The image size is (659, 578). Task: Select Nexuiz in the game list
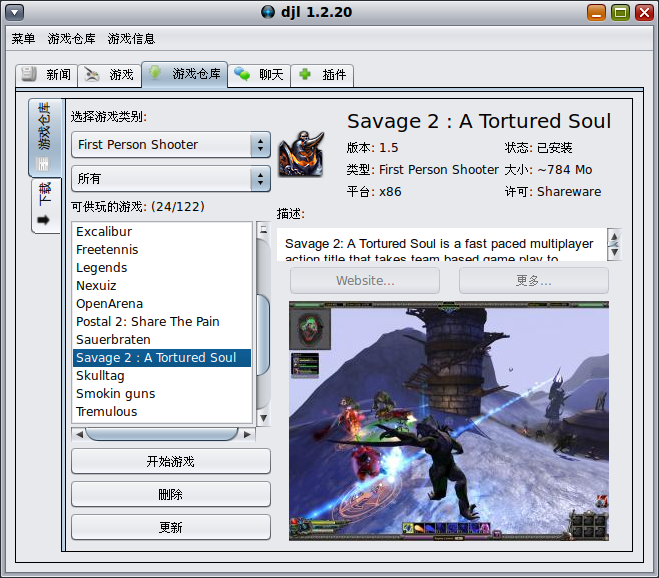(x=162, y=286)
